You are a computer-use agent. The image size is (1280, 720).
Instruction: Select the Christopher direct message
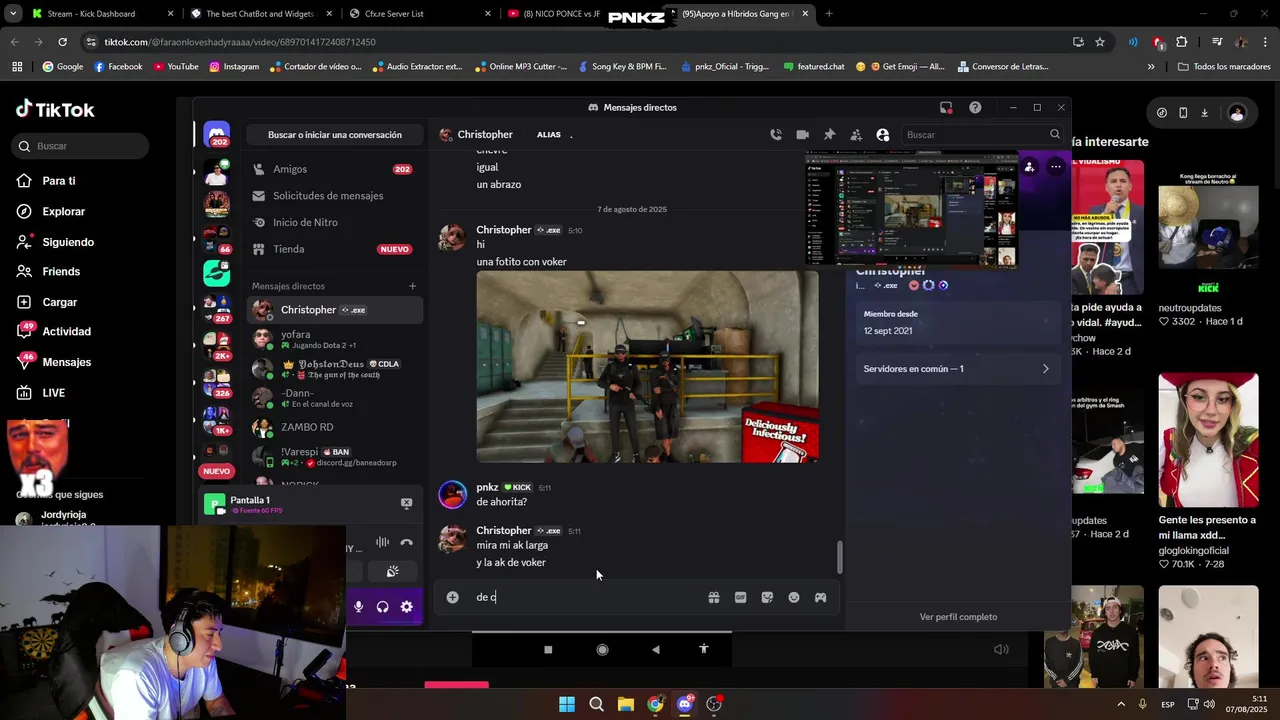click(x=334, y=310)
